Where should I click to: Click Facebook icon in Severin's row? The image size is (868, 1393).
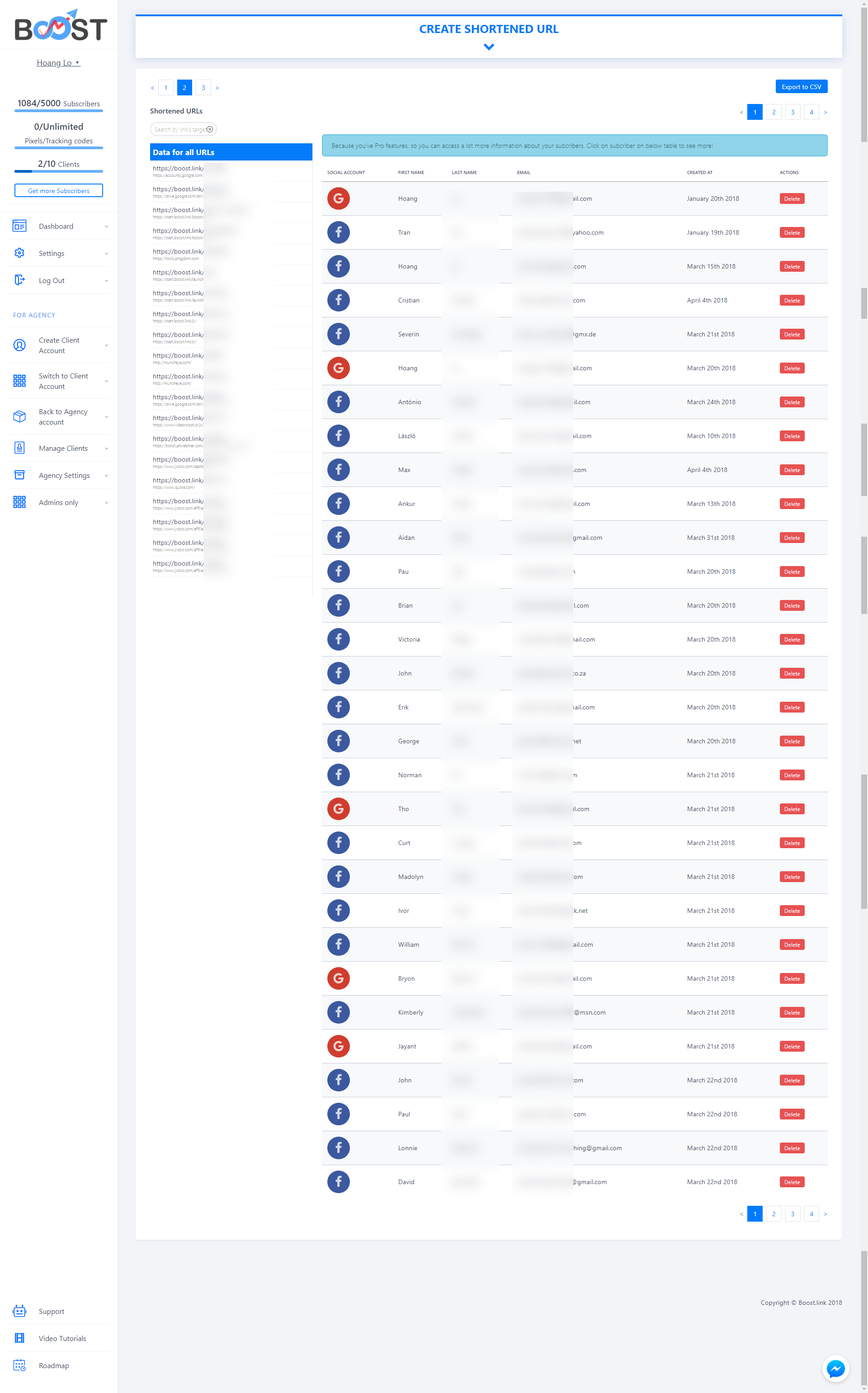click(339, 334)
